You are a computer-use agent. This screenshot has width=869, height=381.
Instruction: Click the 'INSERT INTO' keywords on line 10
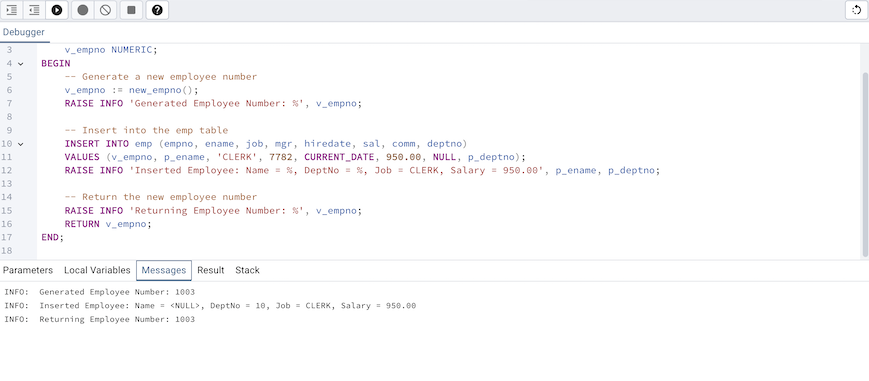click(x=96, y=144)
